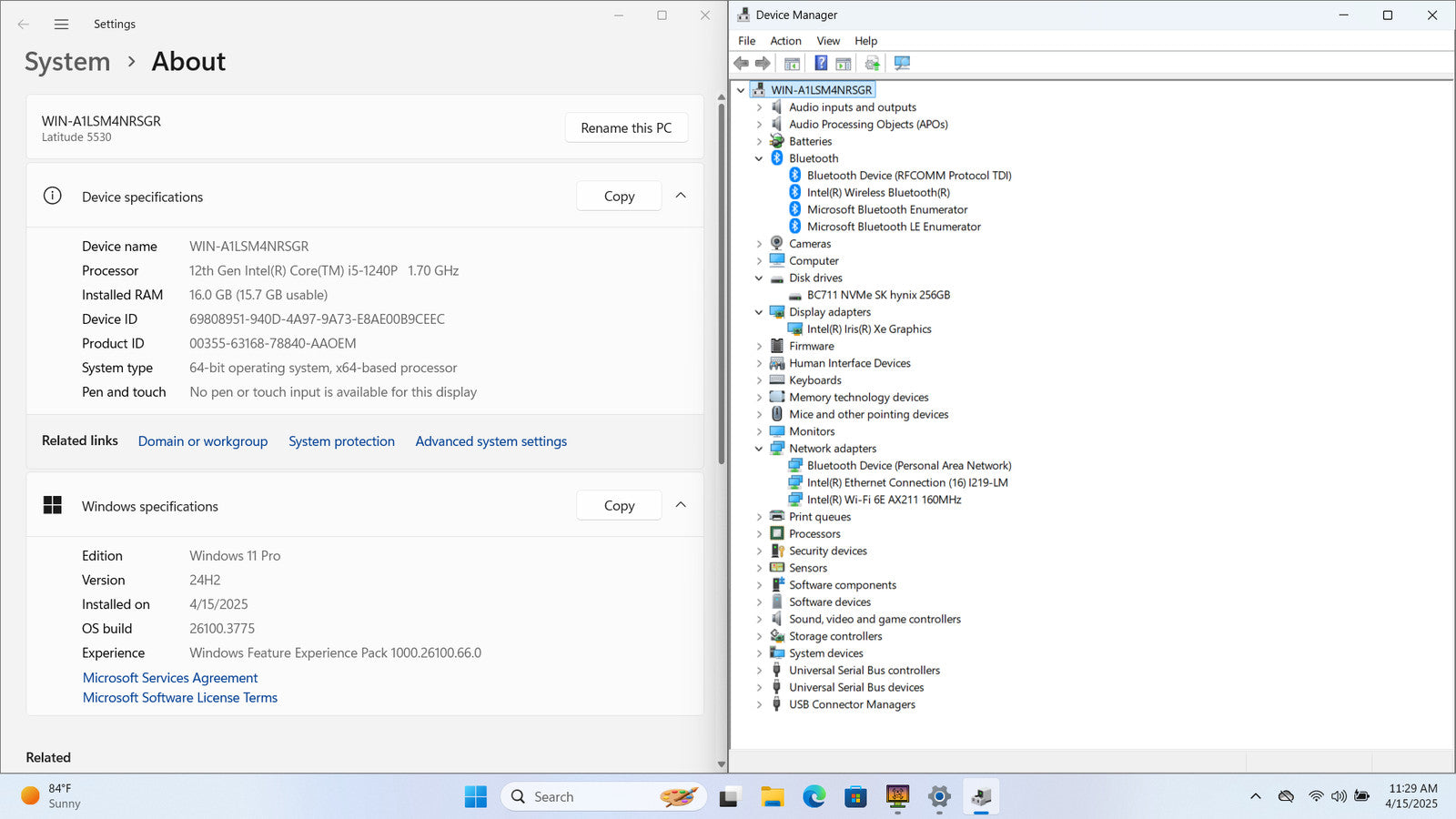Open System protection link
Viewport: 1456px width, 819px height.
[x=341, y=441]
